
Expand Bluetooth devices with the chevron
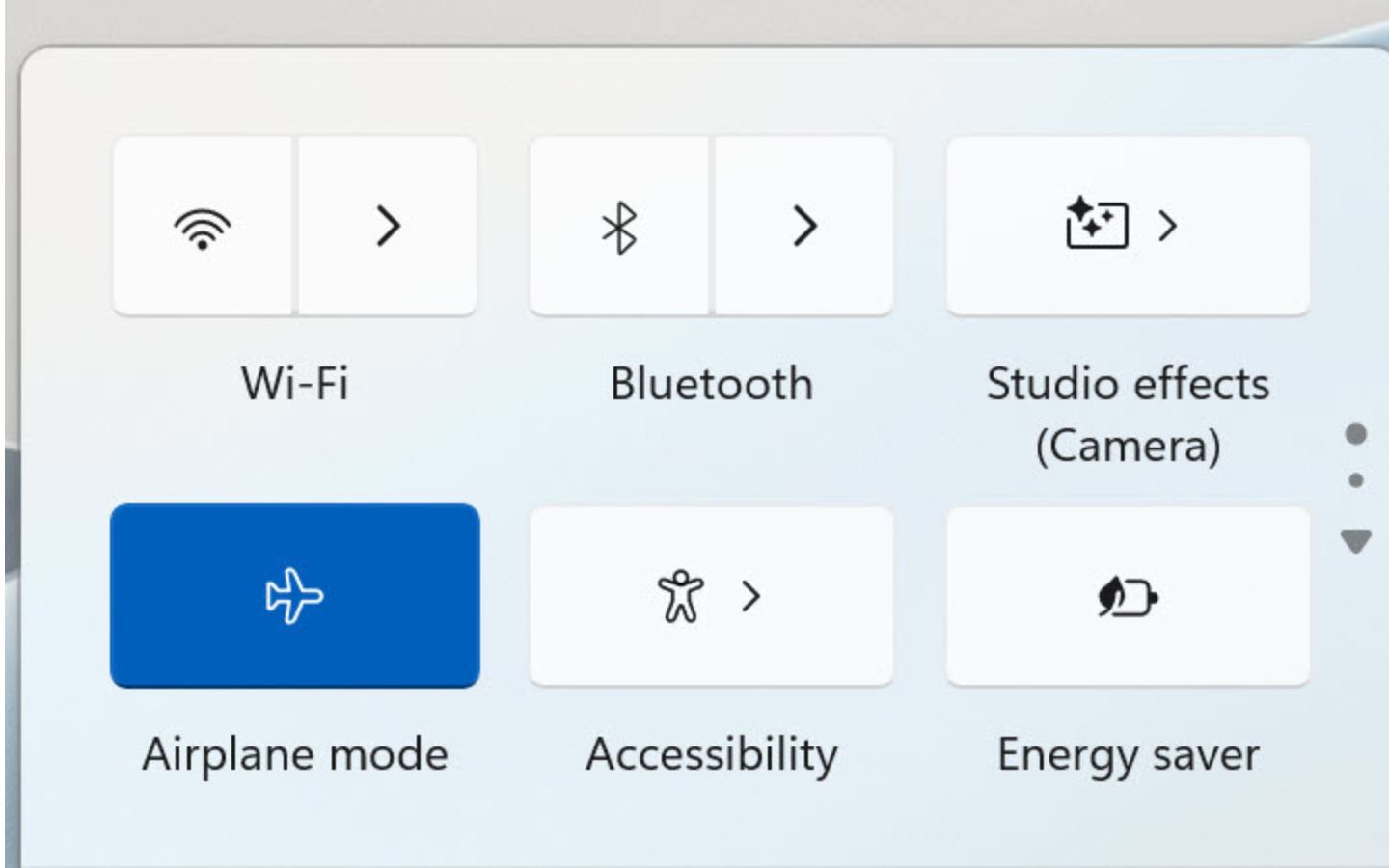coord(804,227)
